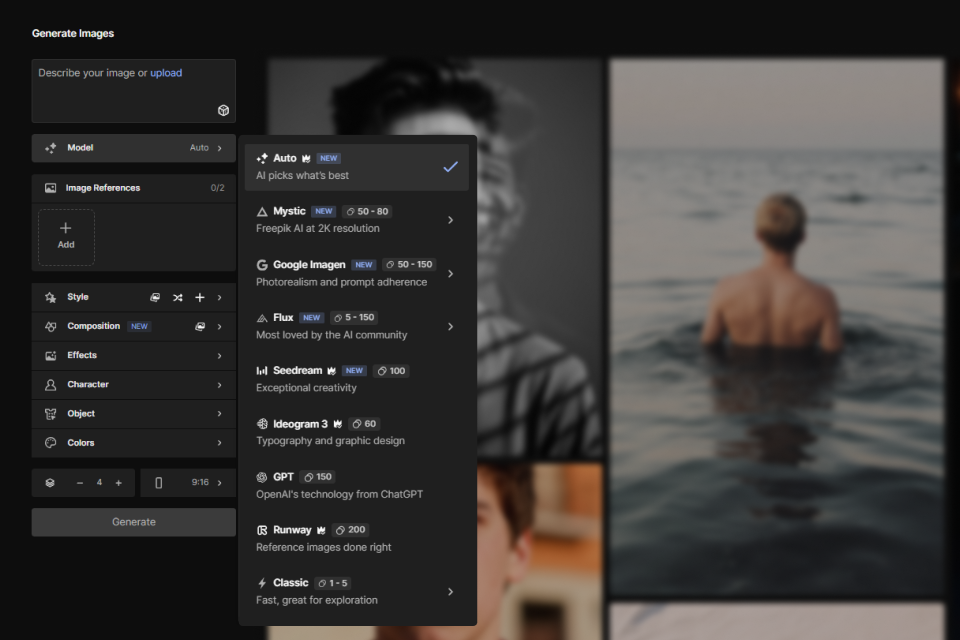
Task: Click the cube icon in the prompt box
Action: (x=223, y=110)
